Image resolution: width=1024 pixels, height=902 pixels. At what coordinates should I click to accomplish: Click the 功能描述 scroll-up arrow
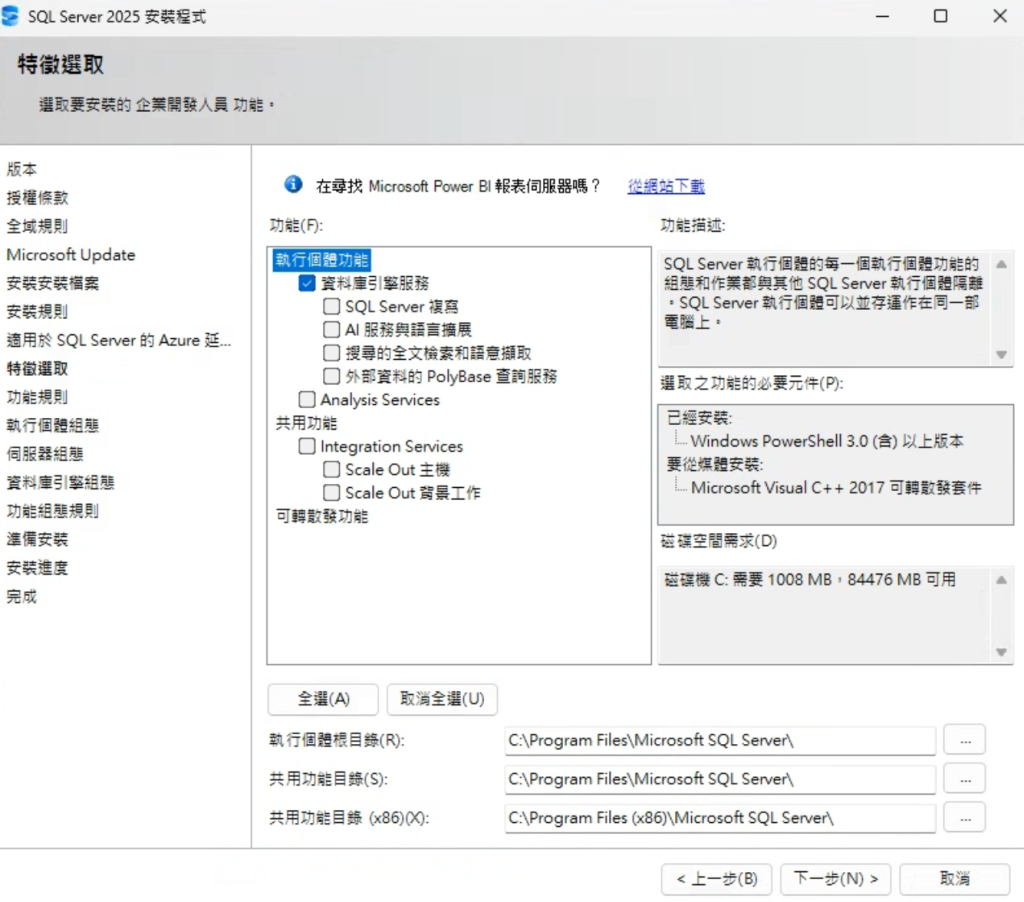point(1001,265)
